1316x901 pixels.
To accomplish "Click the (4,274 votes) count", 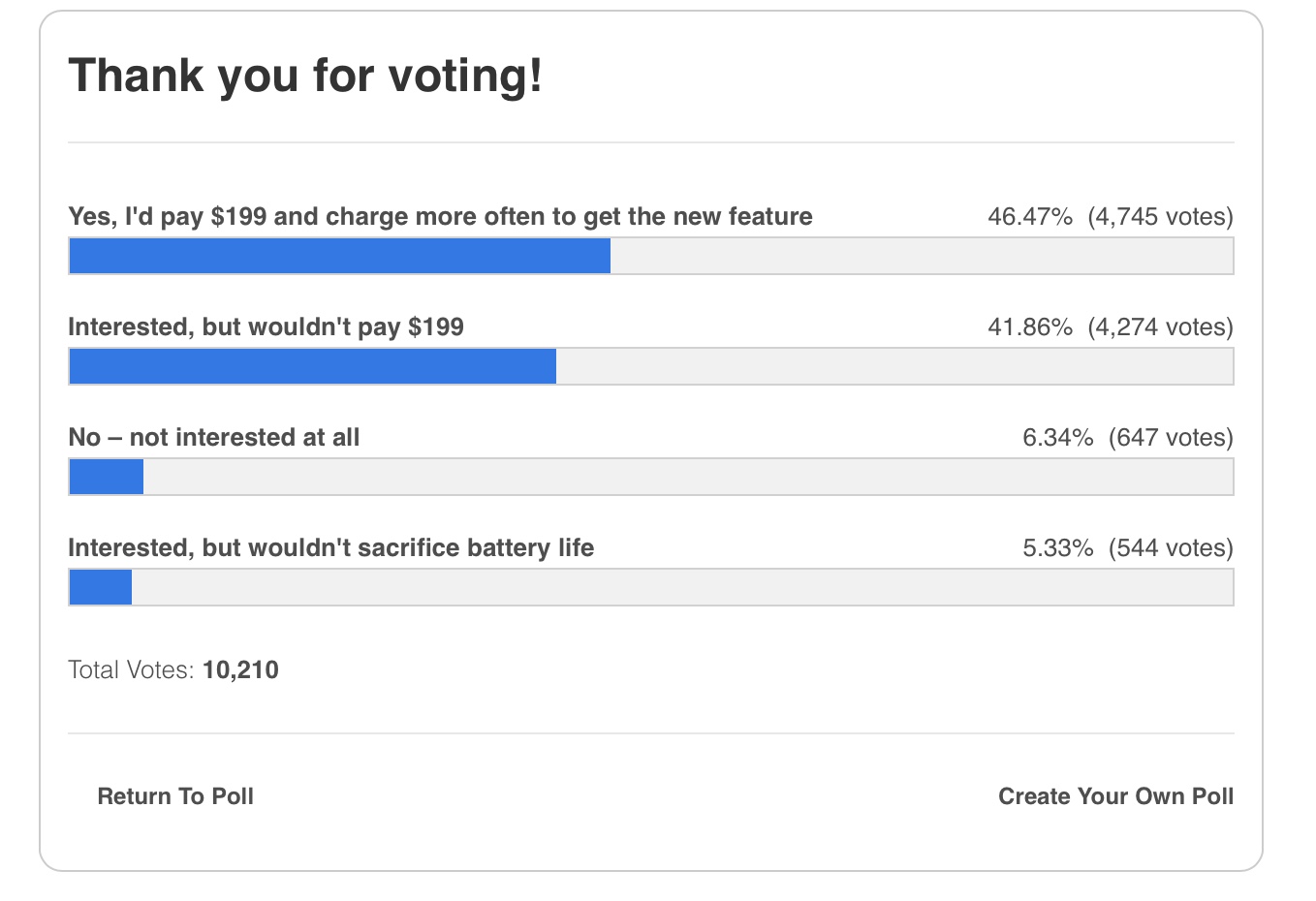I will [x=1160, y=326].
